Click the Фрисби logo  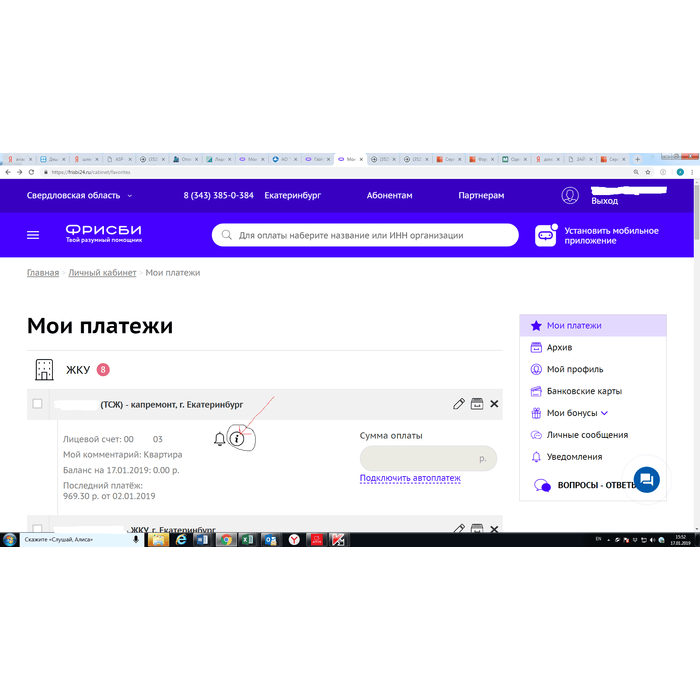(x=103, y=234)
